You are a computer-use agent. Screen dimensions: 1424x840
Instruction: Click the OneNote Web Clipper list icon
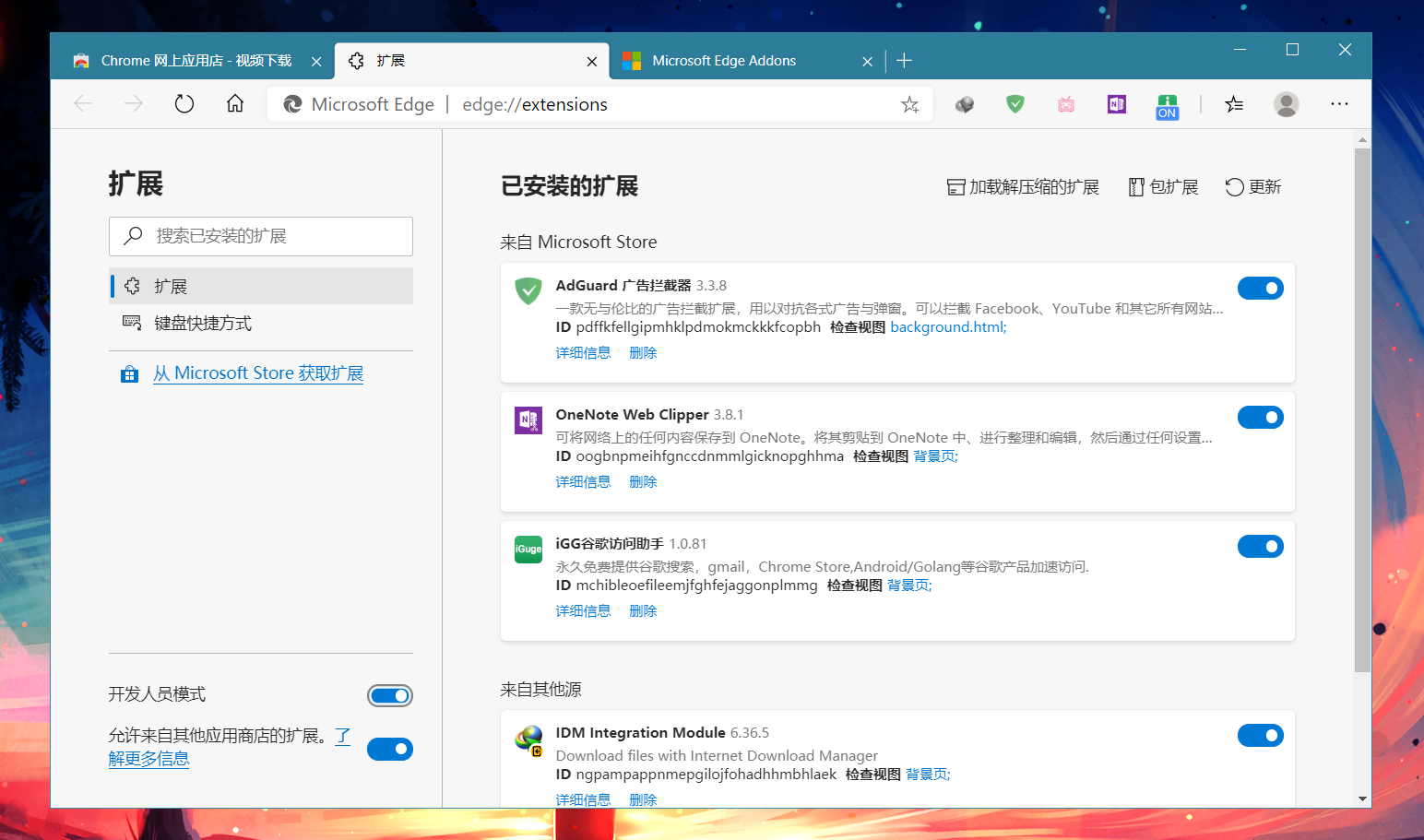[528, 420]
